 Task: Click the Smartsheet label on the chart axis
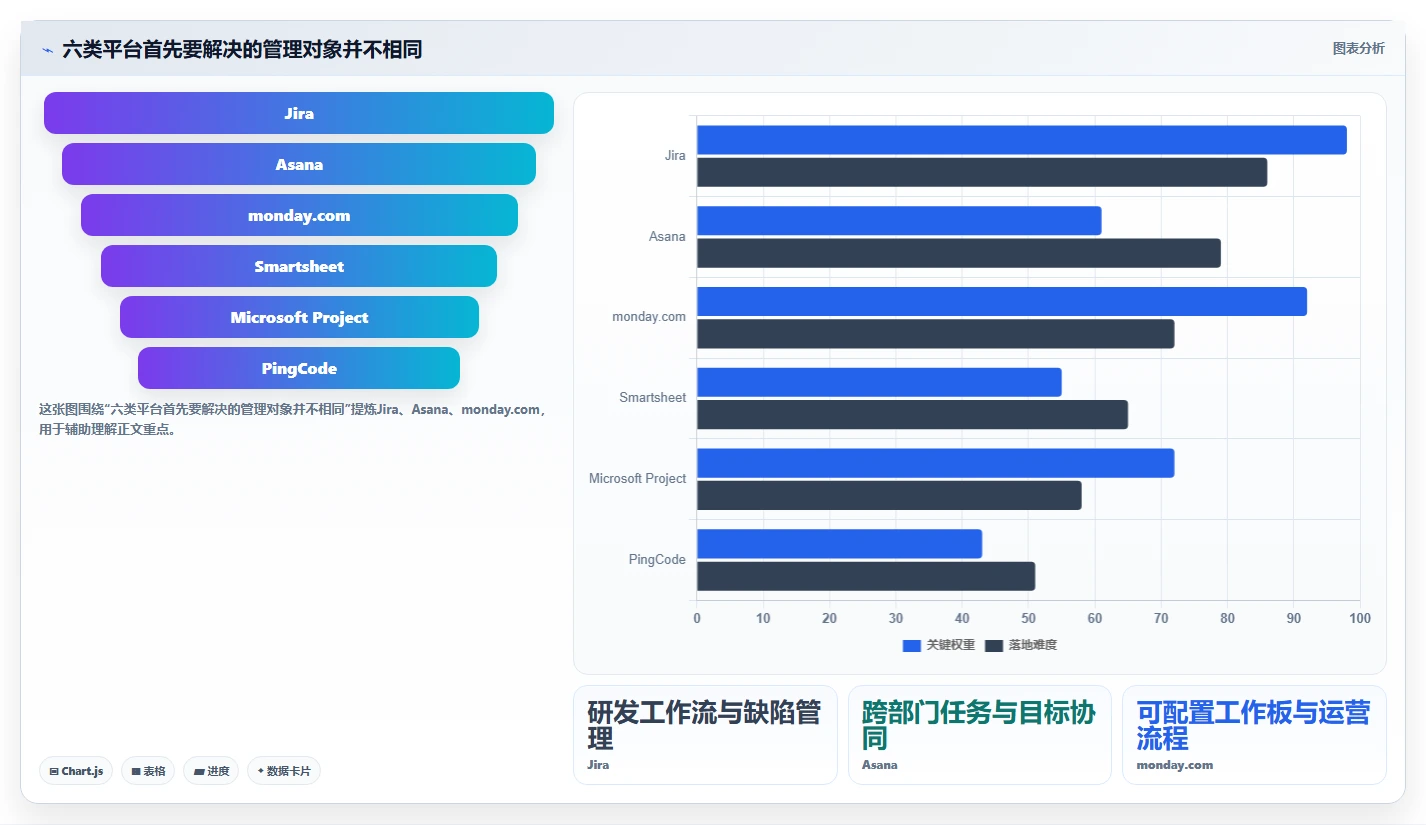coord(653,398)
